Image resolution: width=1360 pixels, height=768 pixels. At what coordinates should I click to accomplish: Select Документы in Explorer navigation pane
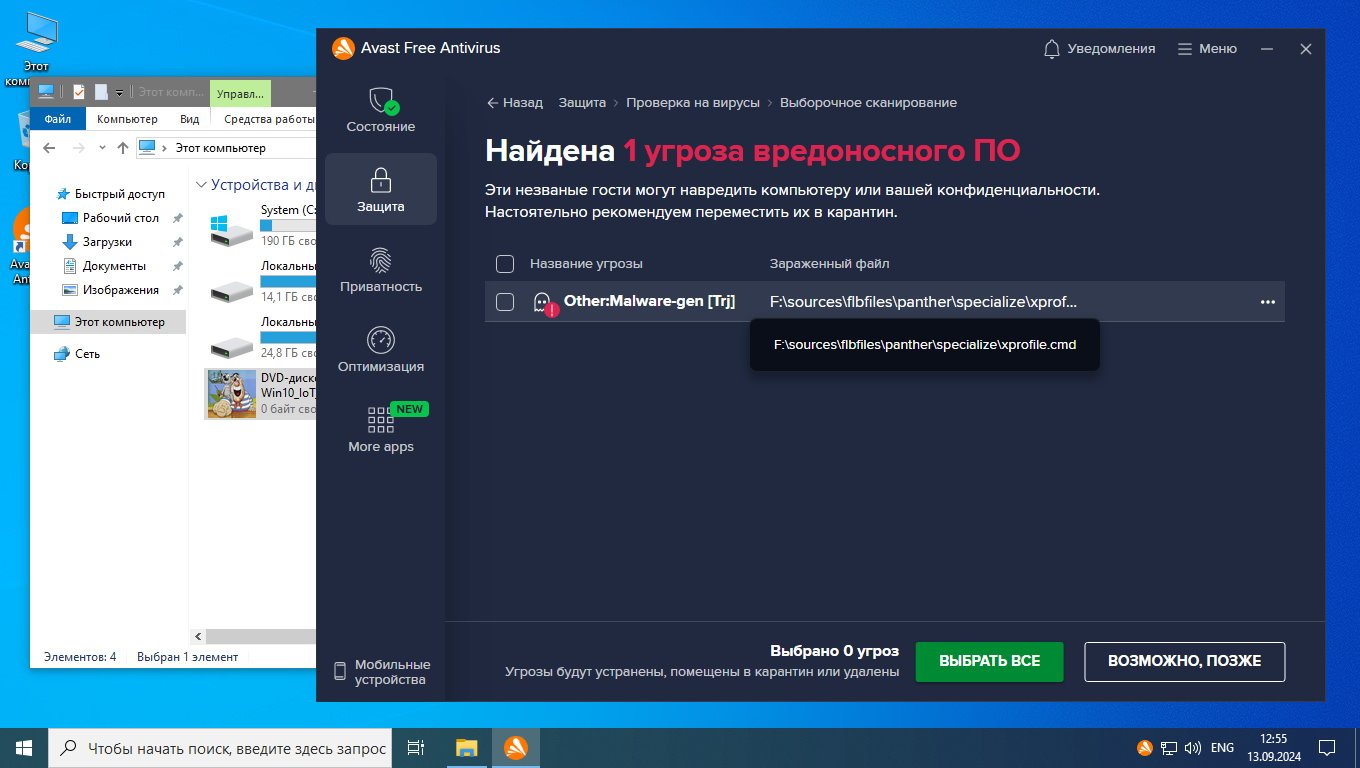coord(114,266)
